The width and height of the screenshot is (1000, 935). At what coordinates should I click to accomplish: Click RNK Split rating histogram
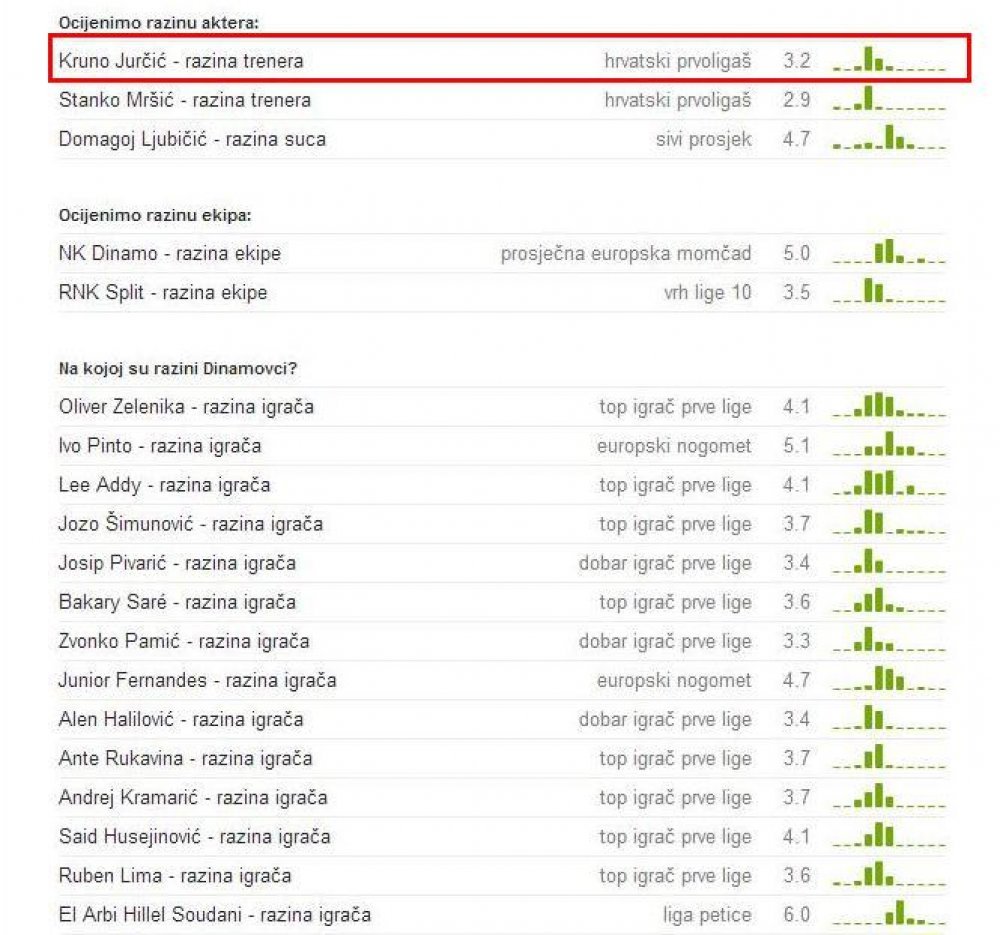889,290
